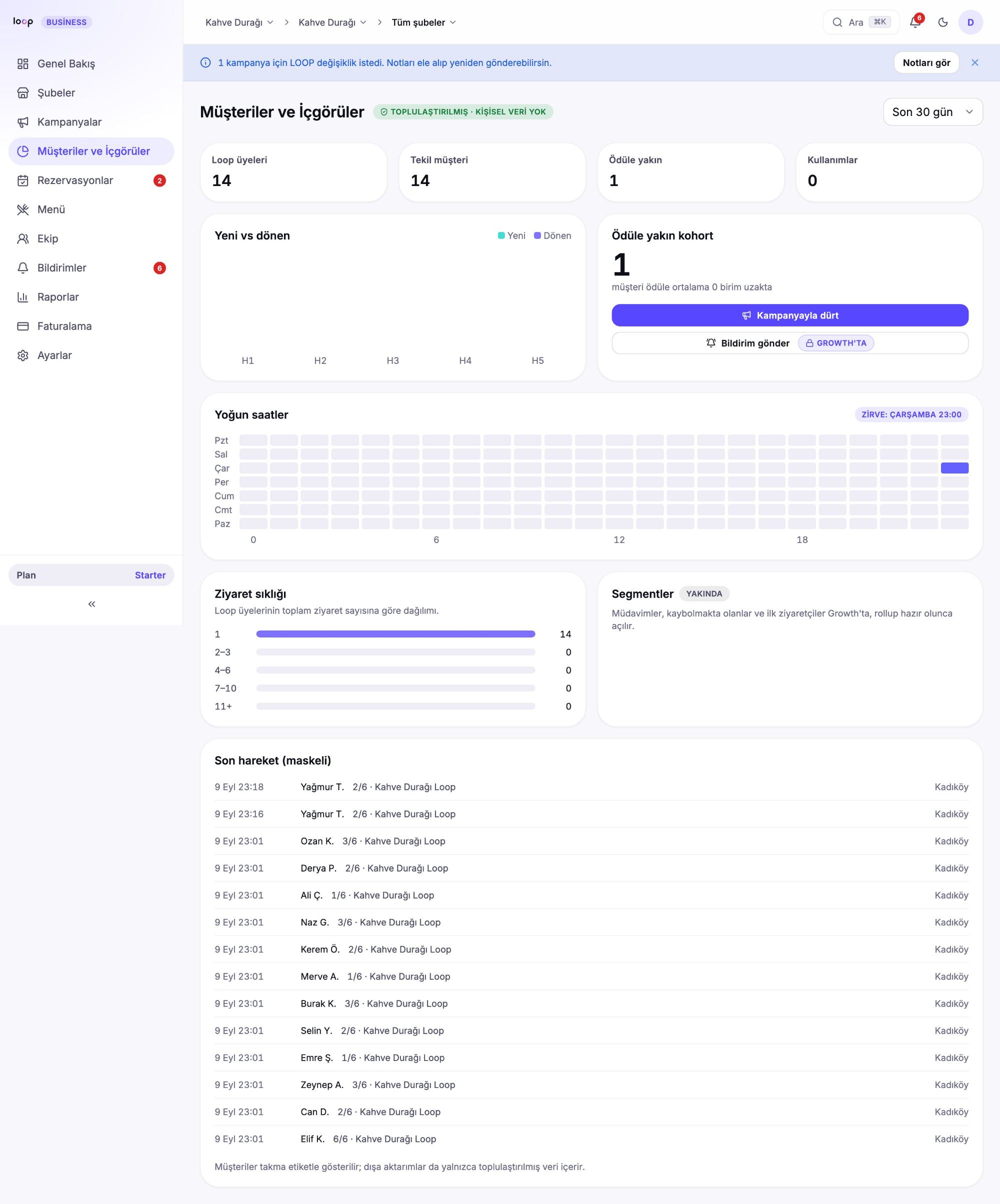Click the Müşteriler ve İçgörüler pie icon

[23, 151]
